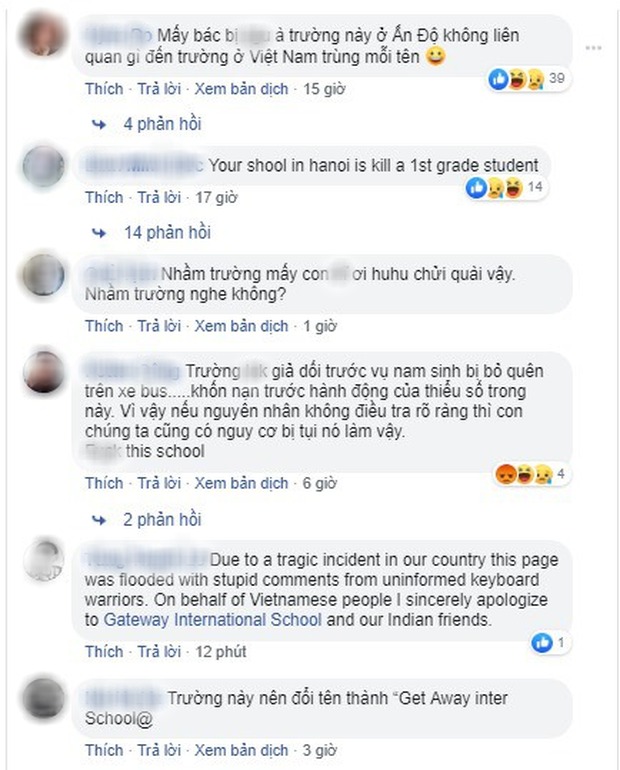Open Gateway International School page link
Viewport: 620px width, 770px height.
coord(213,620)
